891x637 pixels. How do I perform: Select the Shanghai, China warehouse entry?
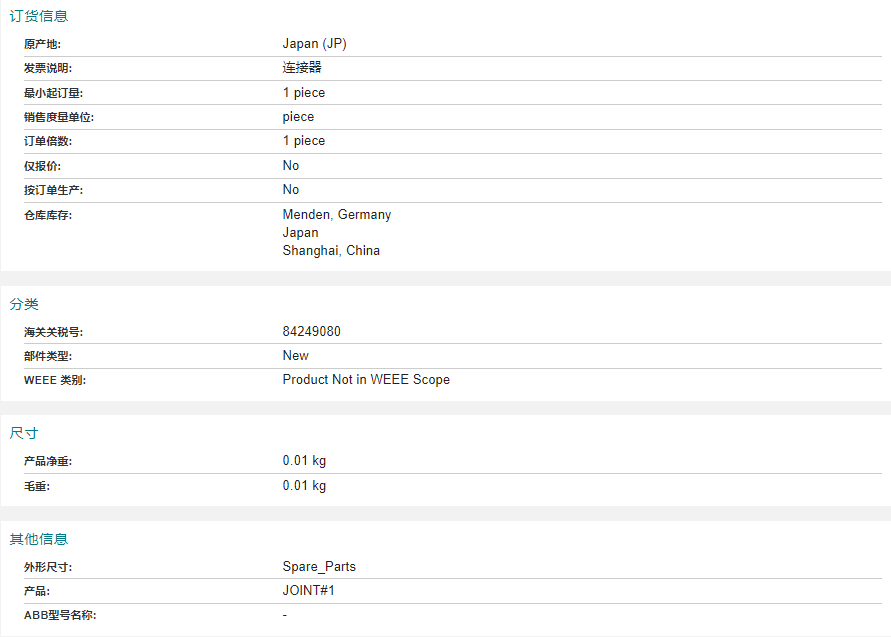pos(331,251)
